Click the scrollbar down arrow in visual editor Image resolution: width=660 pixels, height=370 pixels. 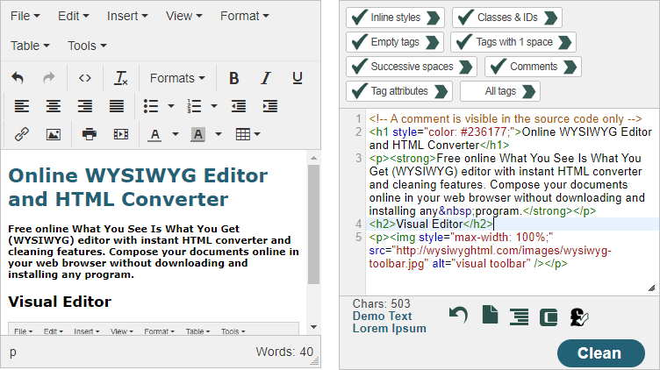pos(314,327)
